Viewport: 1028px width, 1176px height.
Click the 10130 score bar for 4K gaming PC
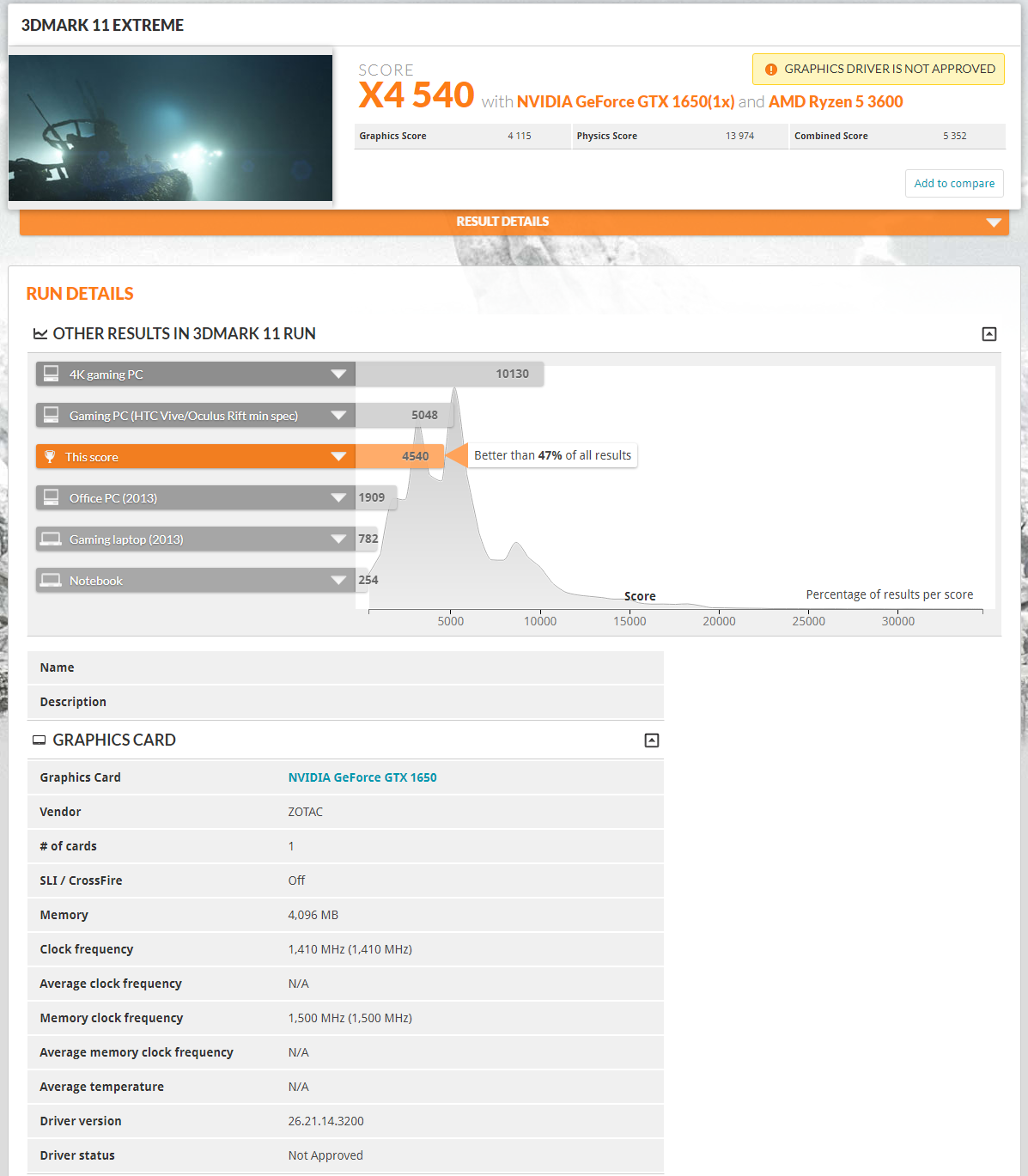click(x=449, y=374)
